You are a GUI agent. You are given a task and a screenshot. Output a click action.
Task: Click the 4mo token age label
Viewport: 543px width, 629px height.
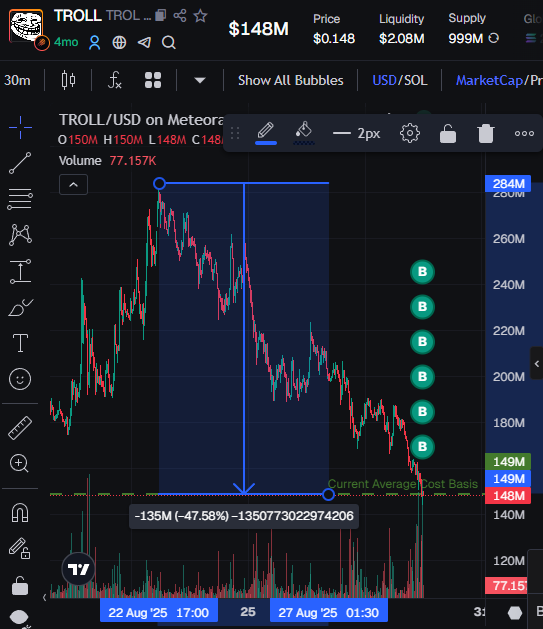(66, 42)
